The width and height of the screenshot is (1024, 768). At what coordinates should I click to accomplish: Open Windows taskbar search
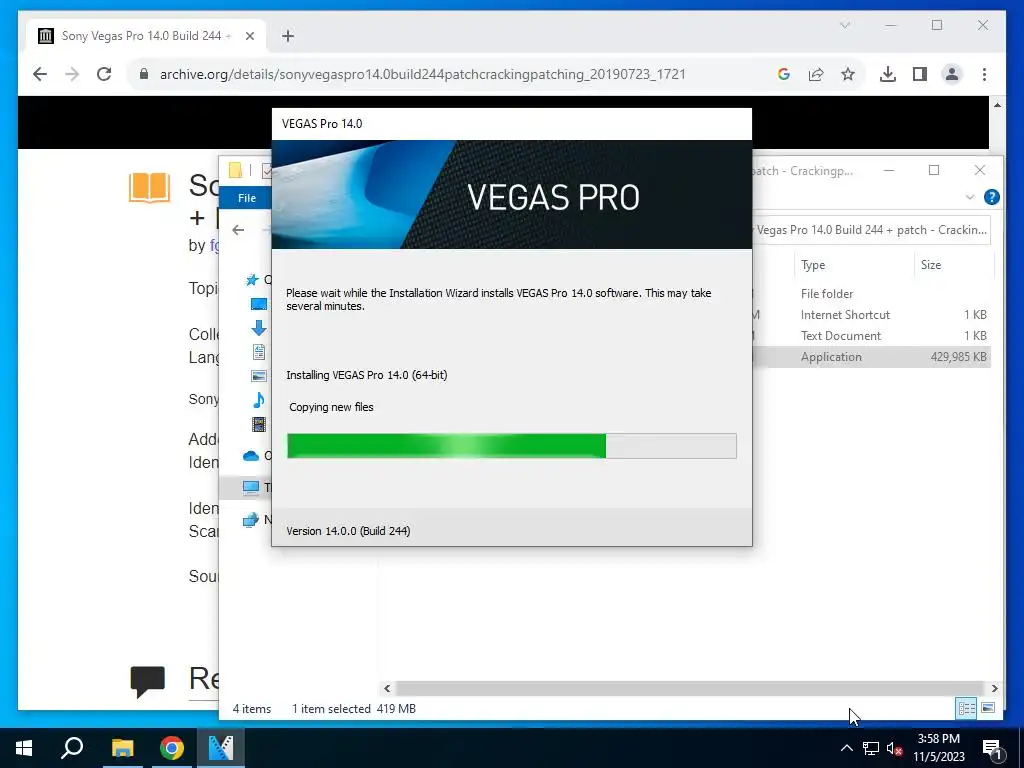pos(72,748)
